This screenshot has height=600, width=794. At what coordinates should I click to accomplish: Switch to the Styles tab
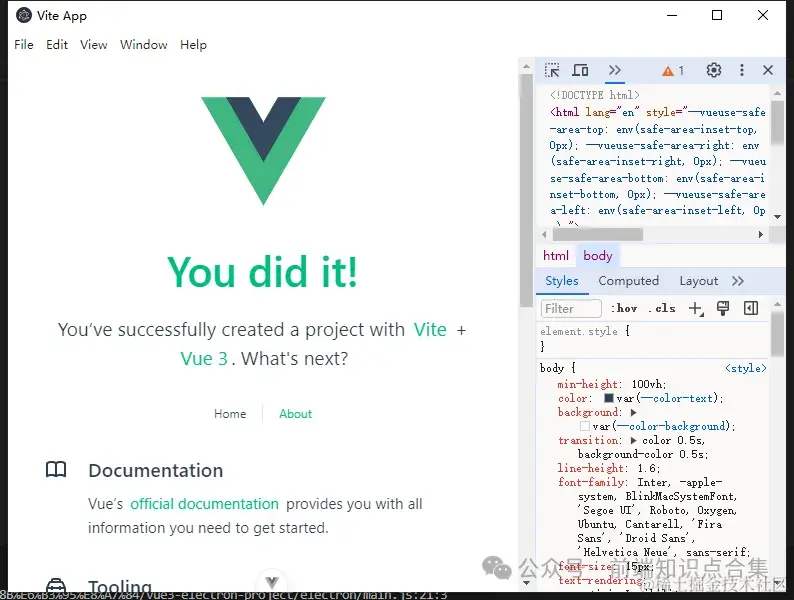coord(562,281)
